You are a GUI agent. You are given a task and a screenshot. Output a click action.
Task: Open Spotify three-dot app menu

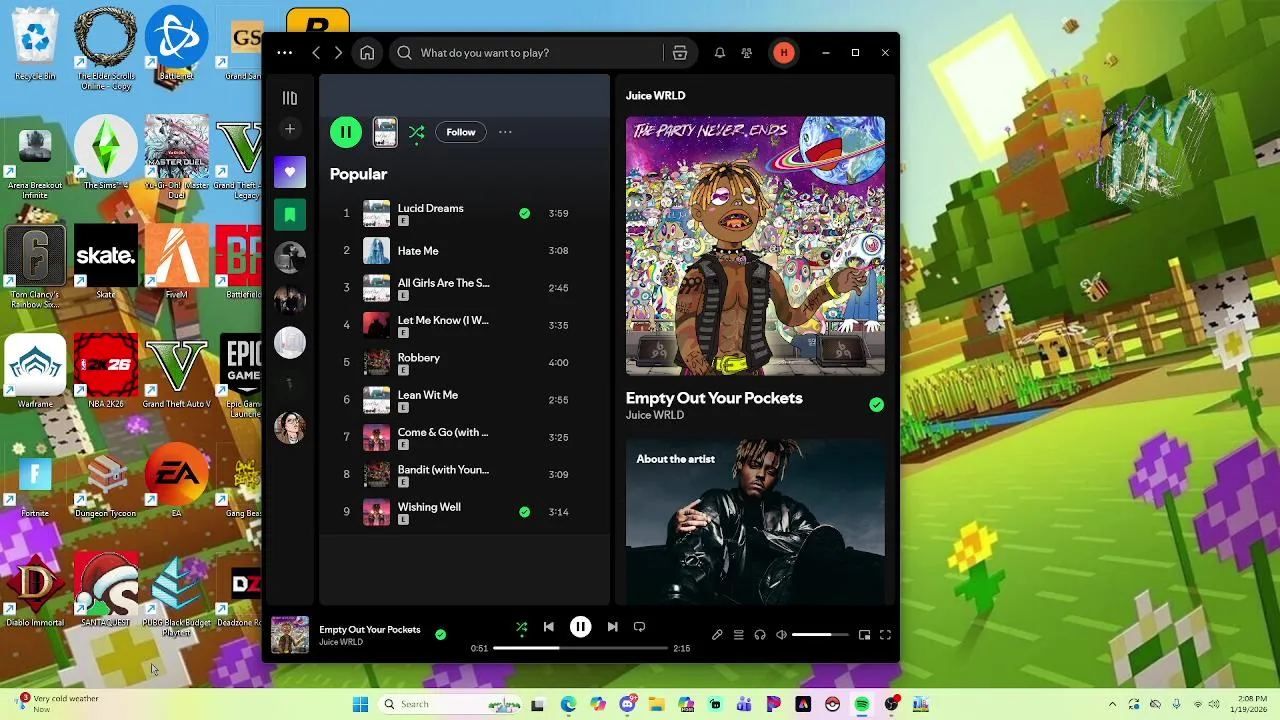pos(285,53)
